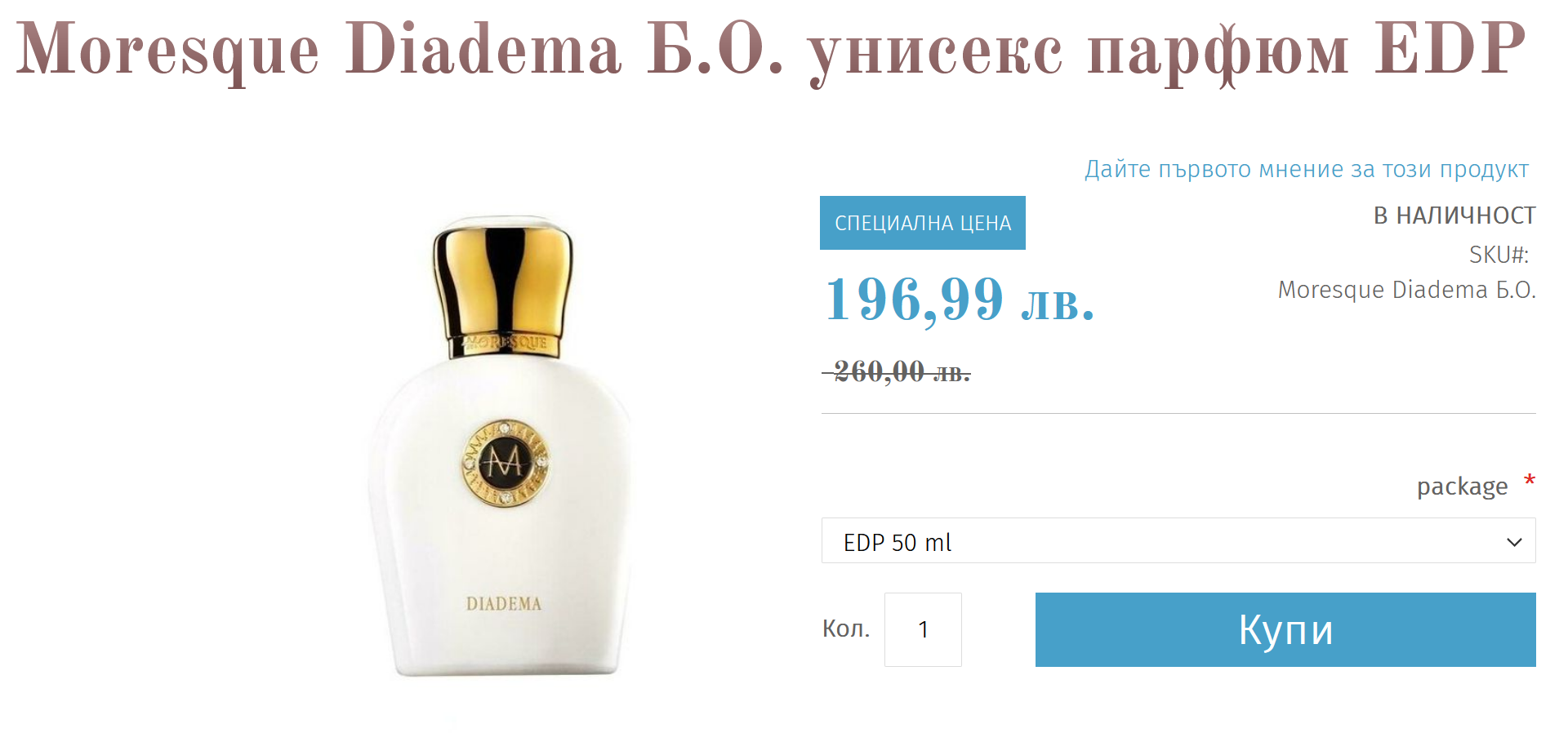Click the Купи buy button
Image resolution: width=1568 pixels, height=733 pixels.
pyautogui.click(x=1285, y=629)
